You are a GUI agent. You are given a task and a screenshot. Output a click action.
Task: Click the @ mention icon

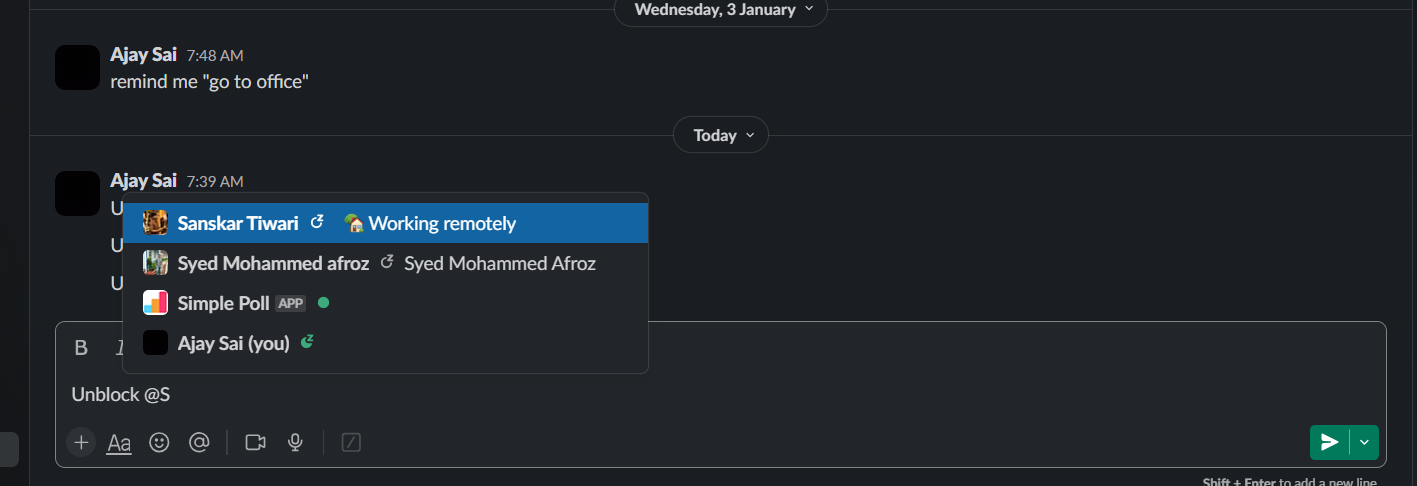pyautogui.click(x=199, y=442)
